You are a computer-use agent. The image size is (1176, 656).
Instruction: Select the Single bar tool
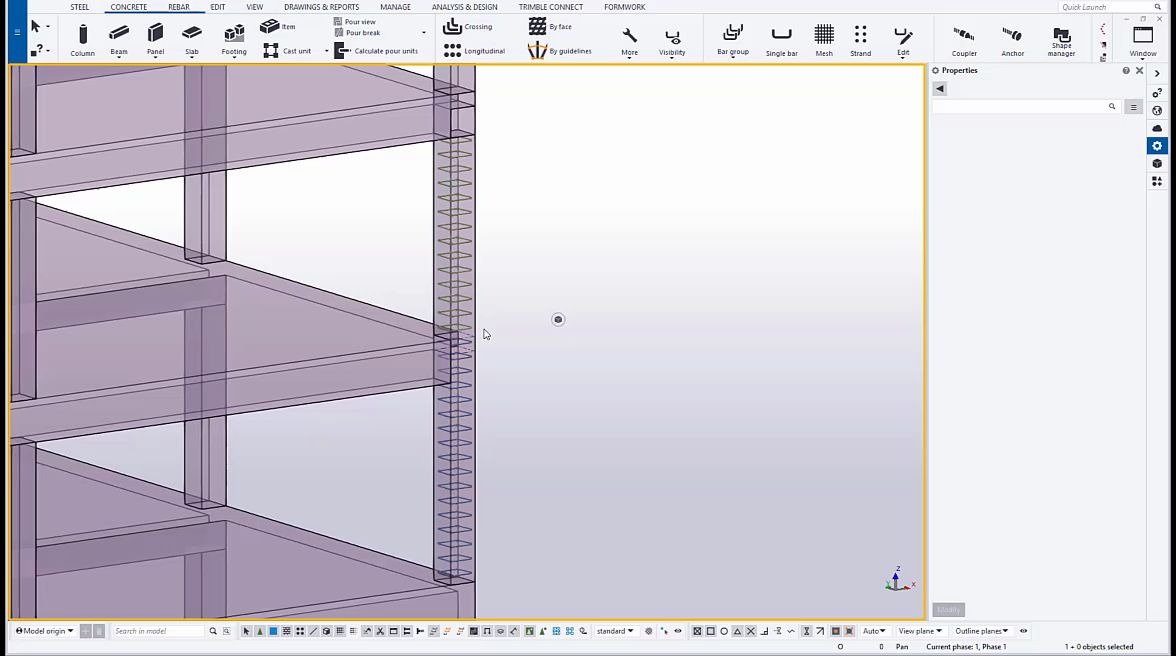[782, 41]
